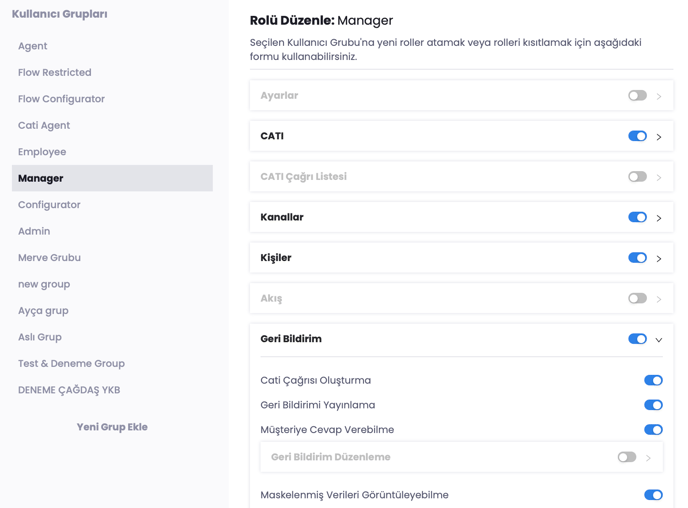Image resolution: width=688 pixels, height=508 pixels.
Task: Open the Ayarlar section arrow
Action: (x=659, y=96)
